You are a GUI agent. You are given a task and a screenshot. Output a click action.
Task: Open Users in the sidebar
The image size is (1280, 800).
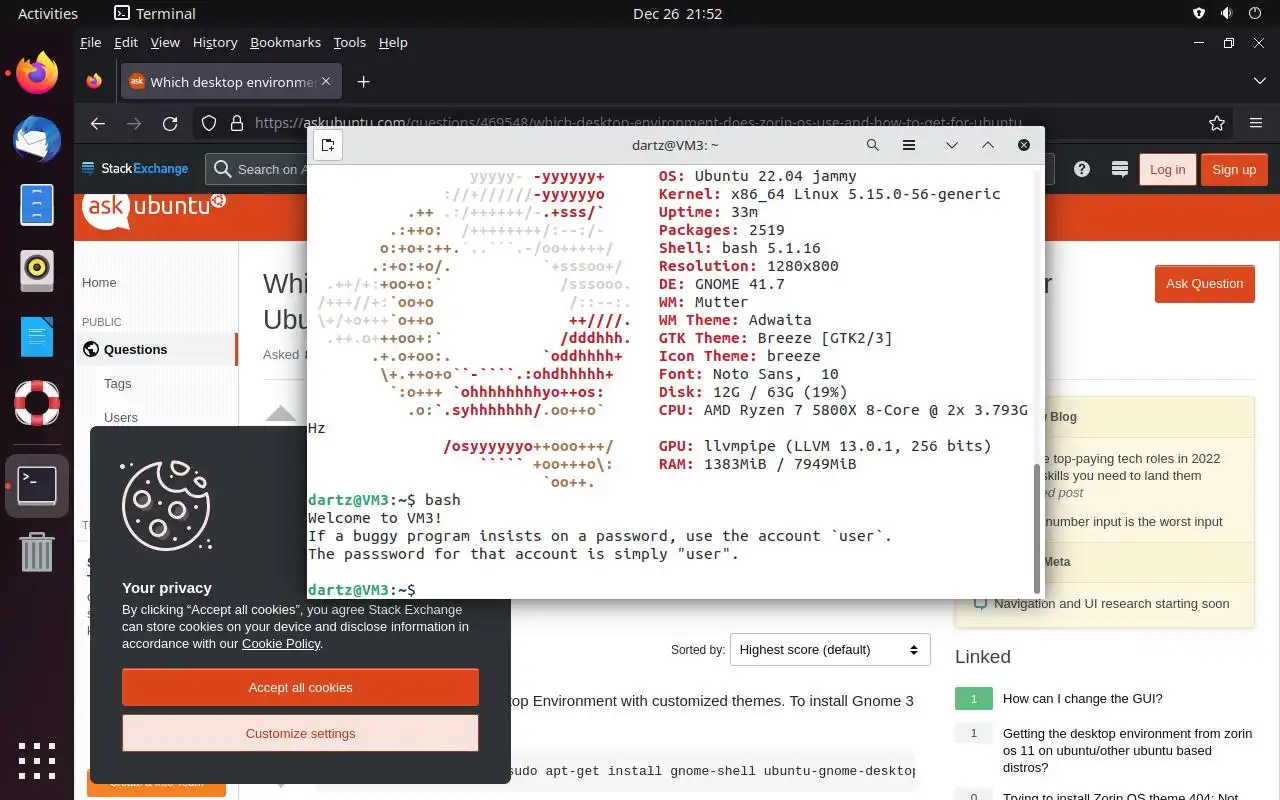pyautogui.click(x=121, y=418)
